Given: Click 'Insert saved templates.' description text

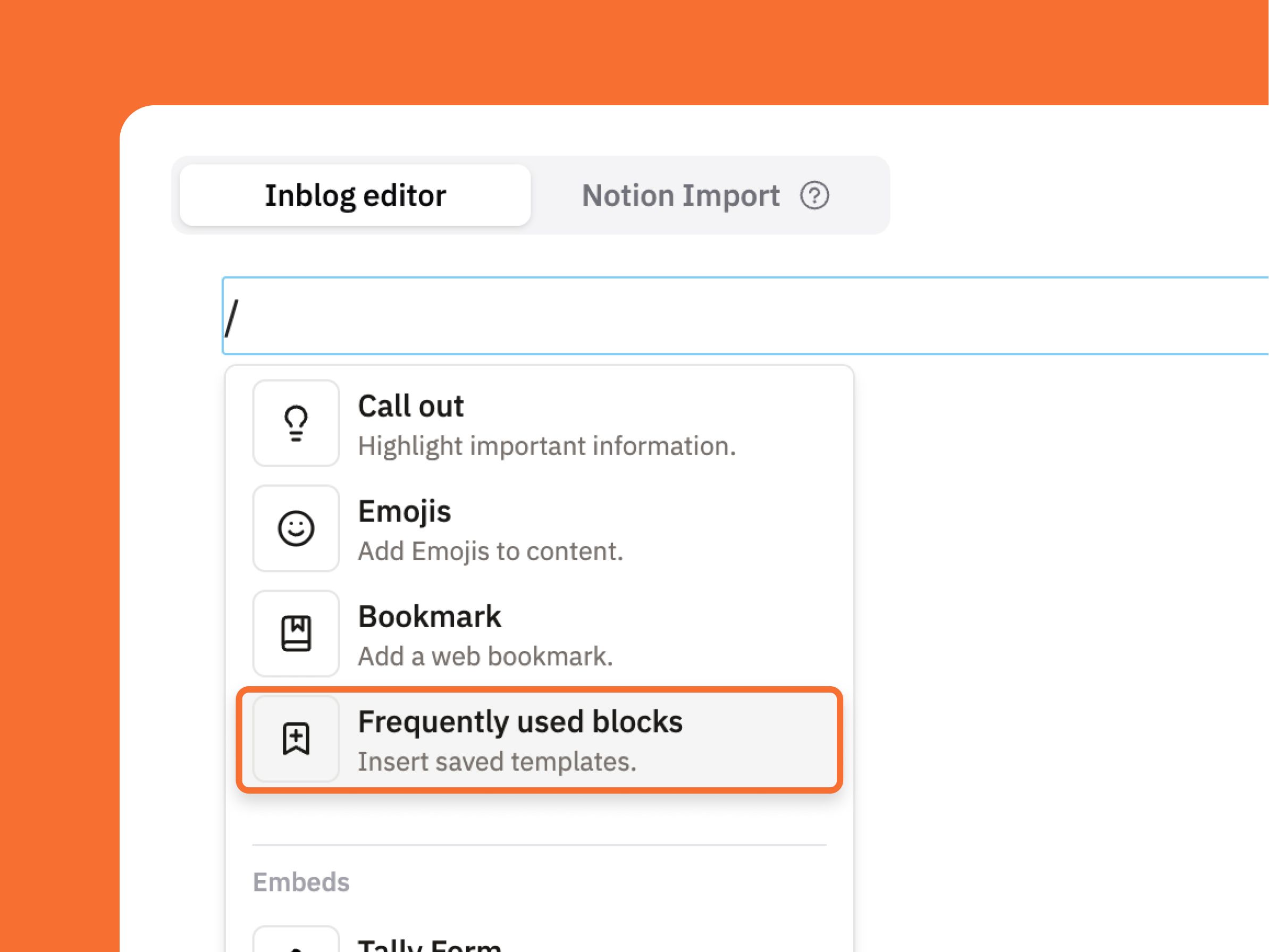Looking at the screenshot, I should 497,762.
